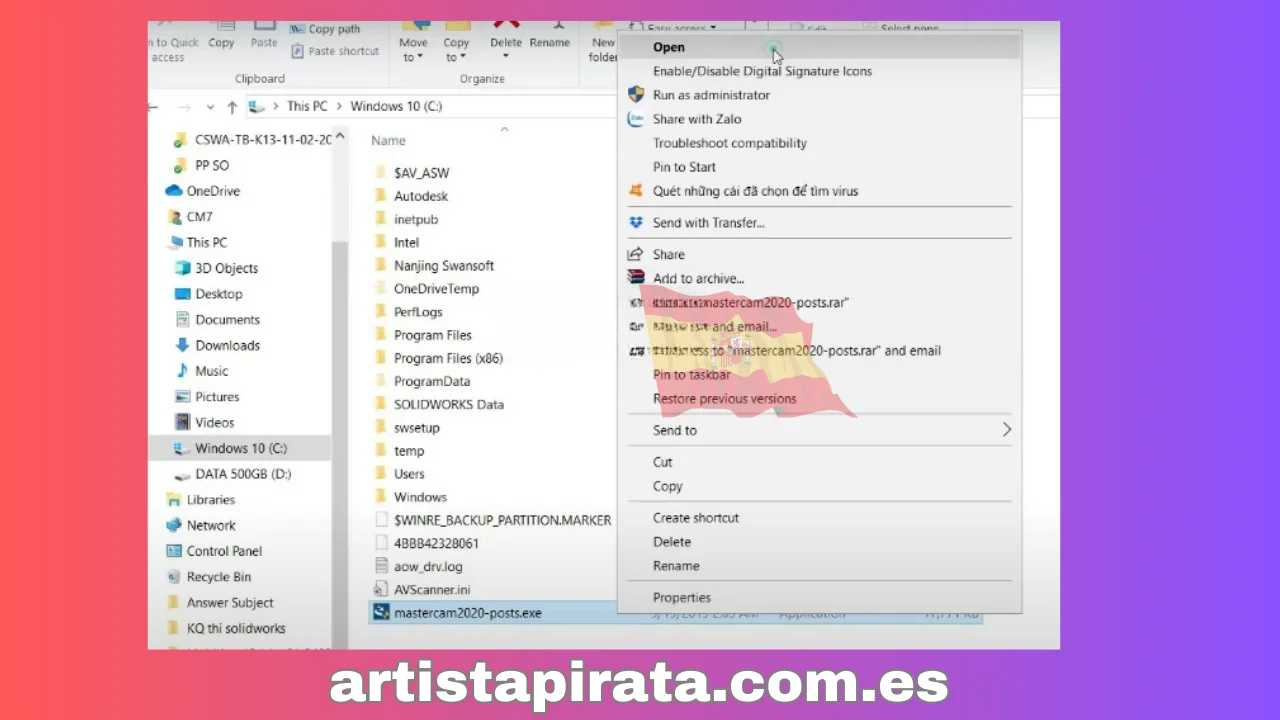Click the Documents icon in sidebar
Screen dimensions: 1280x720
[183, 320]
